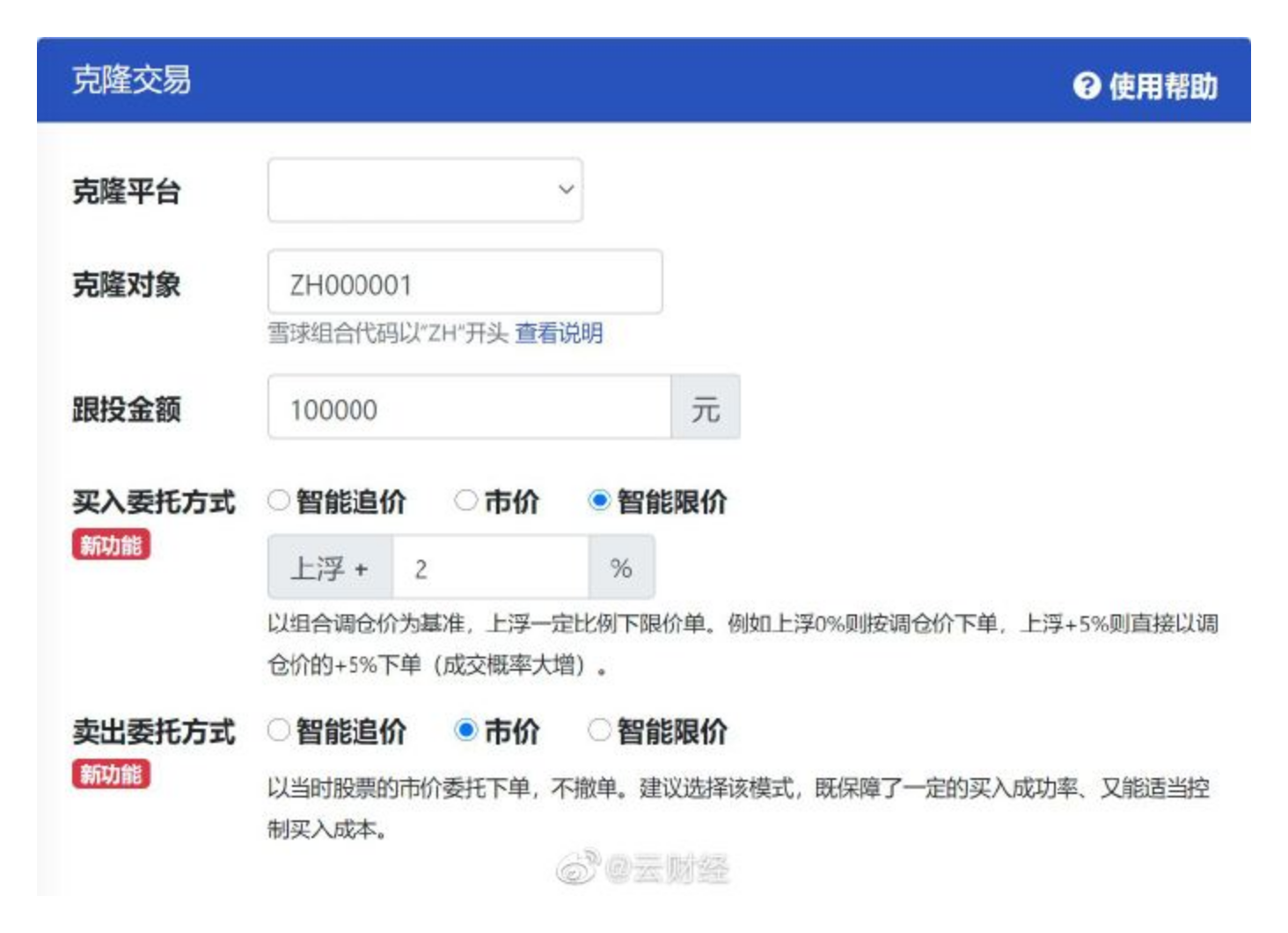Open the 使用帮助 help link

pos(1162,86)
